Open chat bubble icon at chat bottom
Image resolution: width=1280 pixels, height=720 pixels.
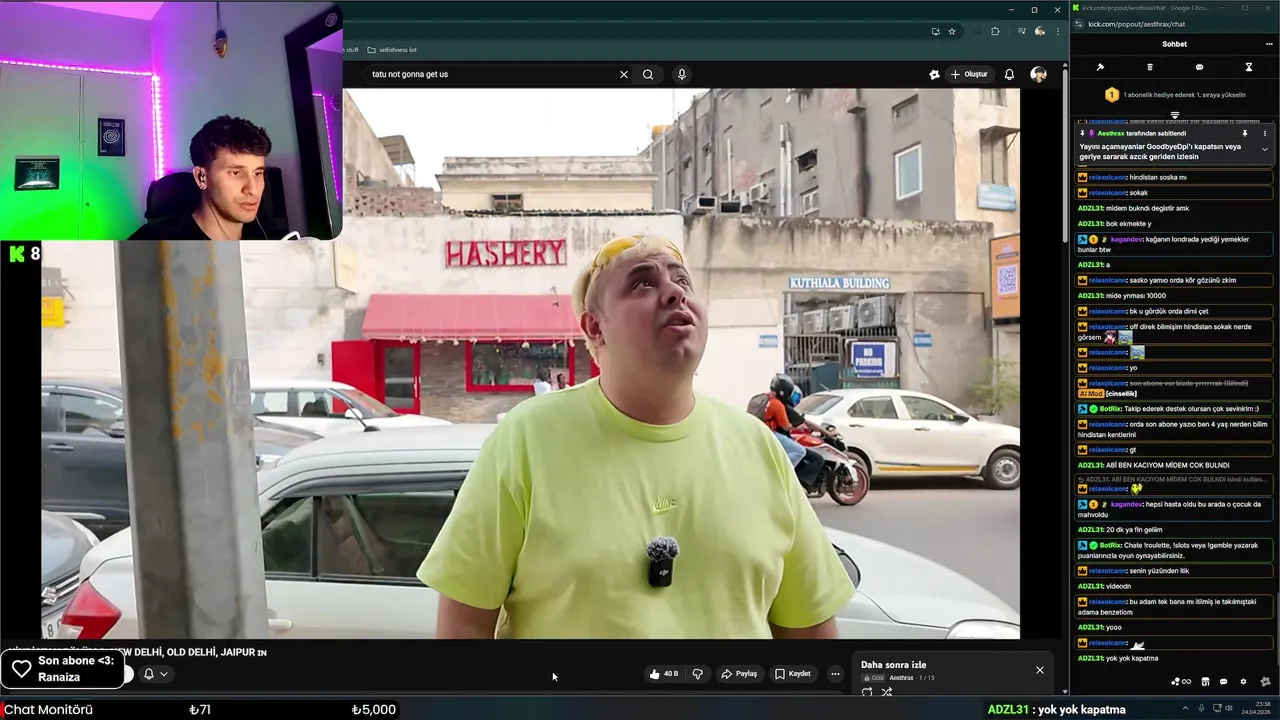(1223, 682)
